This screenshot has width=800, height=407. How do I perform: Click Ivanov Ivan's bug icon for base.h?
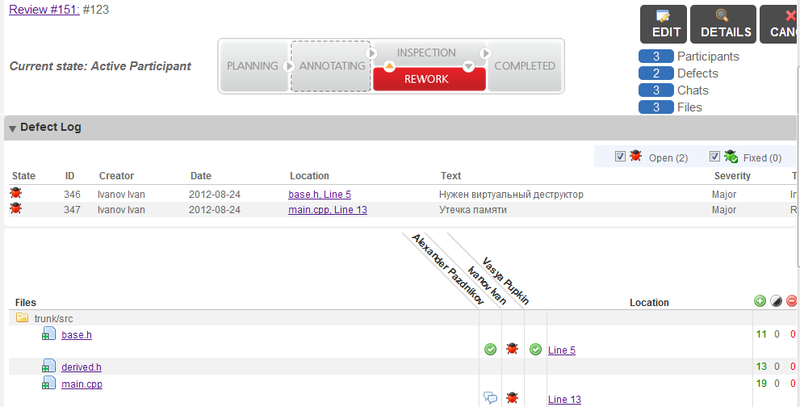point(512,348)
